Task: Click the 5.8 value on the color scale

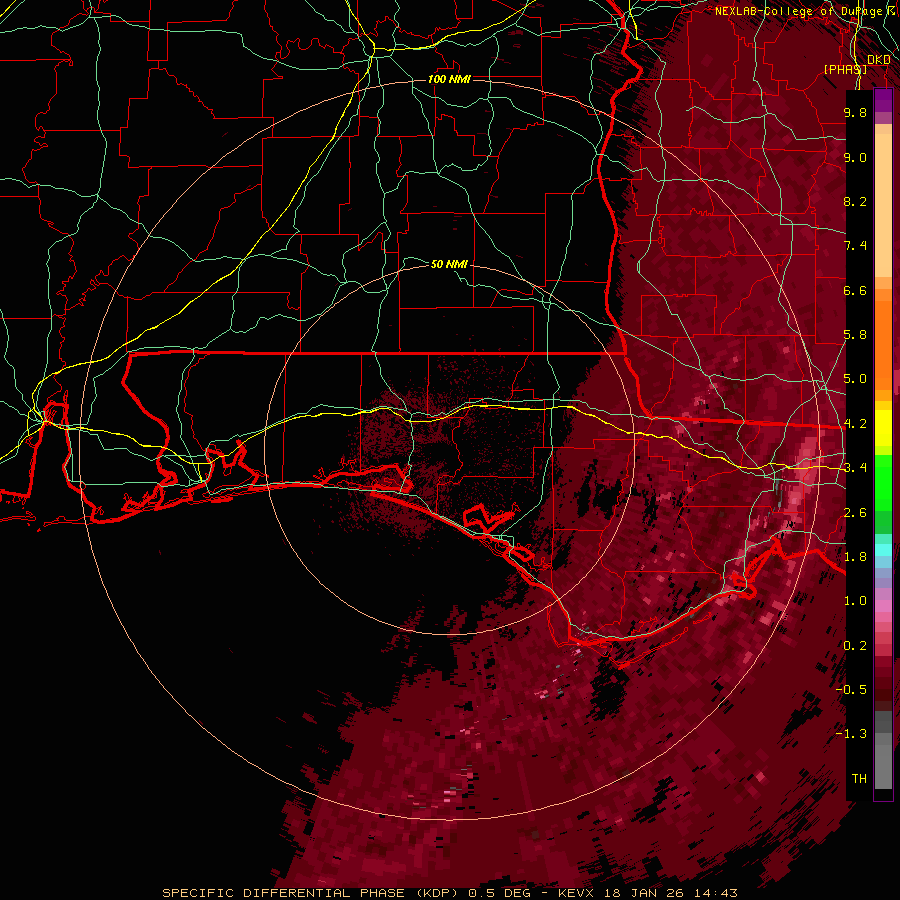Action: pos(855,335)
